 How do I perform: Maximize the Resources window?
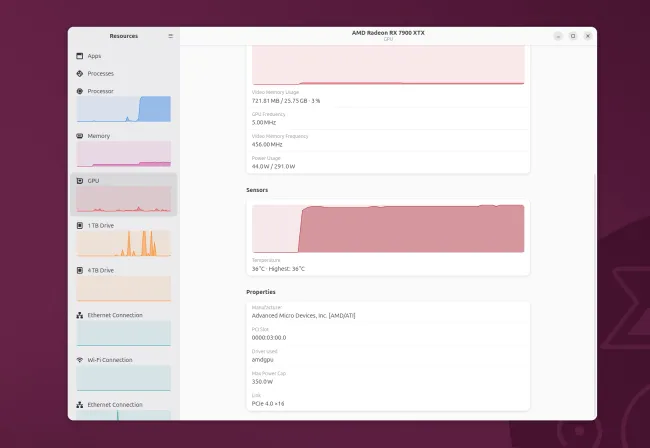(x=573, y=36)
